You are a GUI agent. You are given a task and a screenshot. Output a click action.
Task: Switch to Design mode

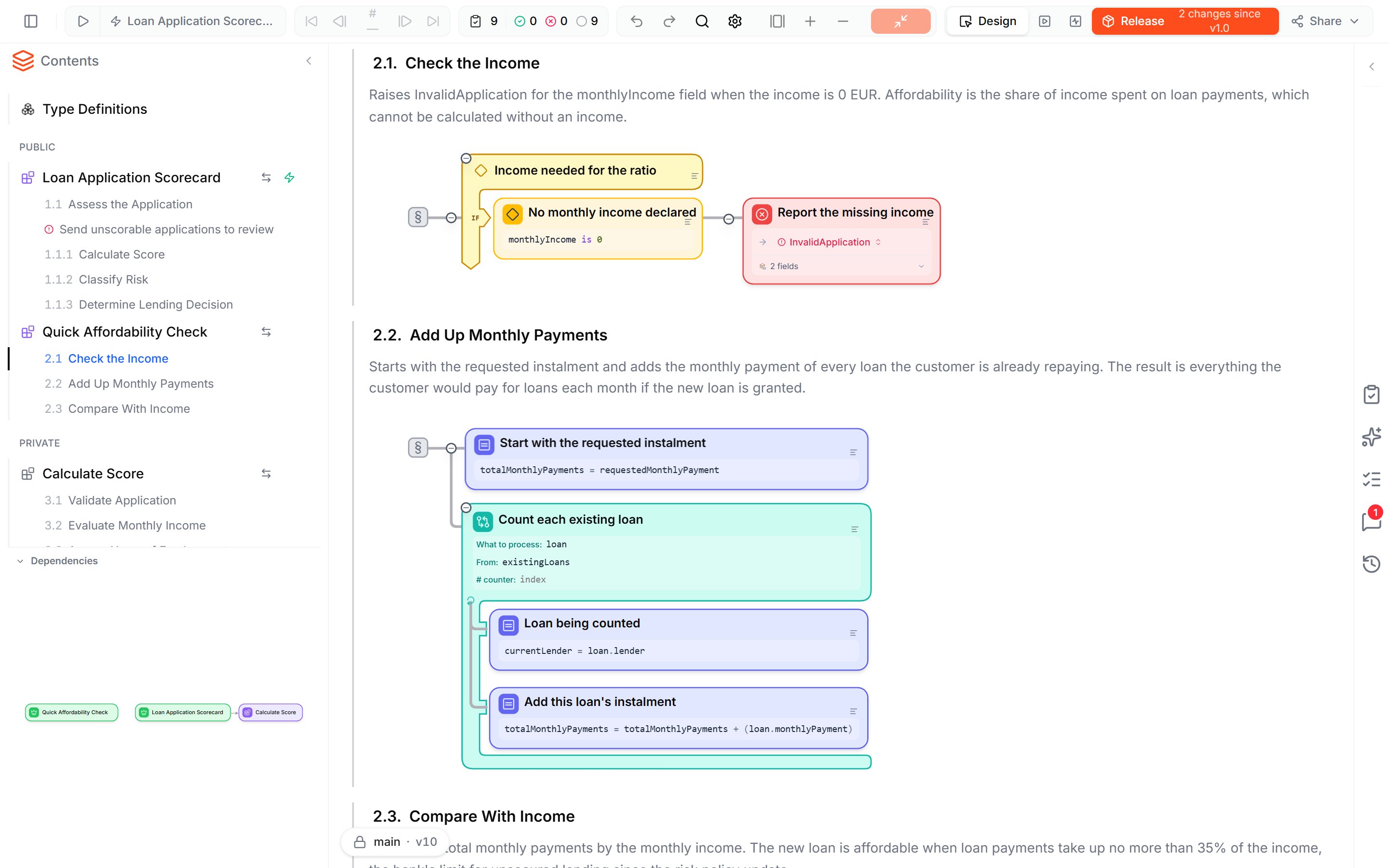click(987, 21)
